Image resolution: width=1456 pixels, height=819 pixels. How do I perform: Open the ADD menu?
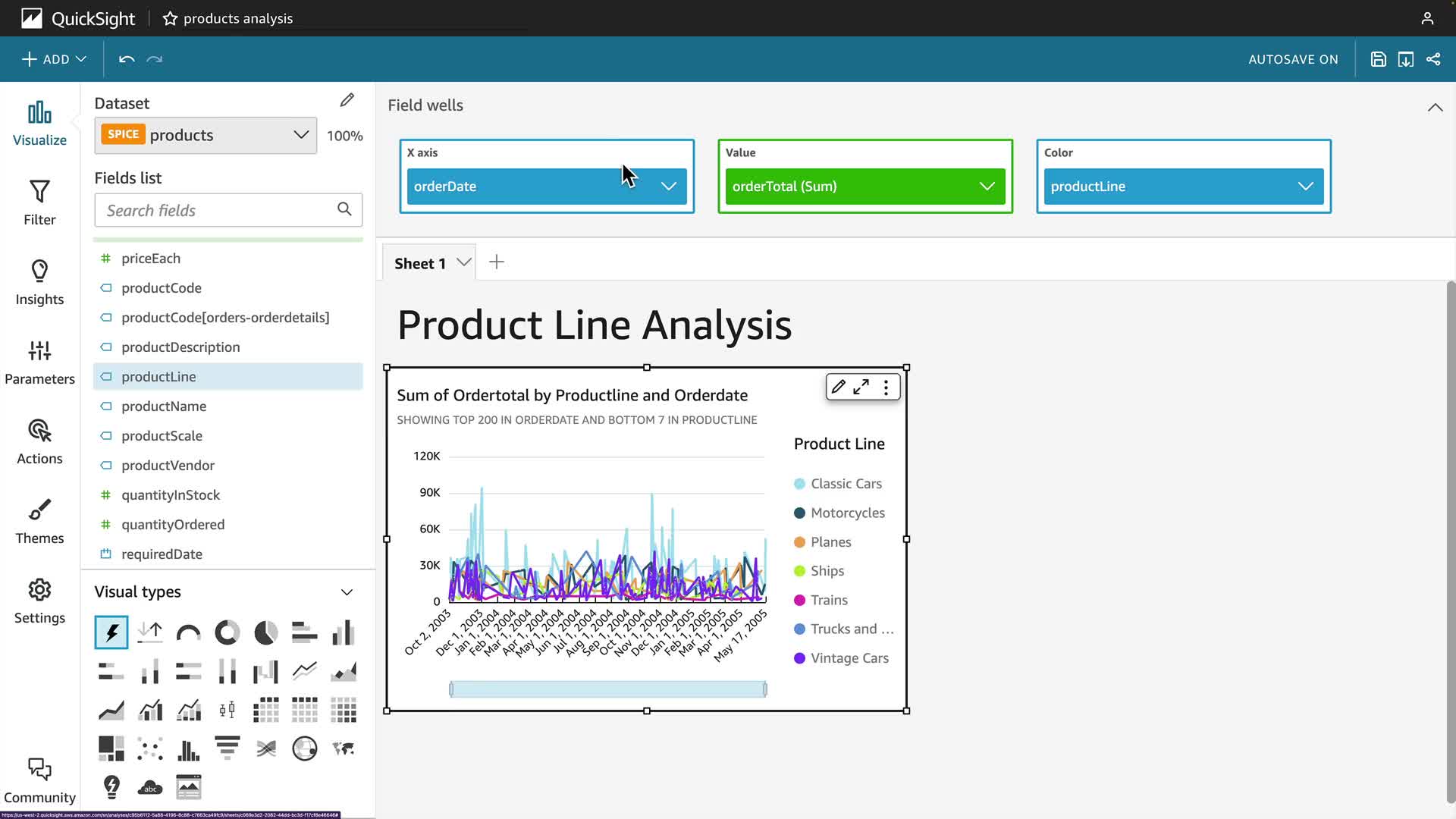tap(54, 59)
